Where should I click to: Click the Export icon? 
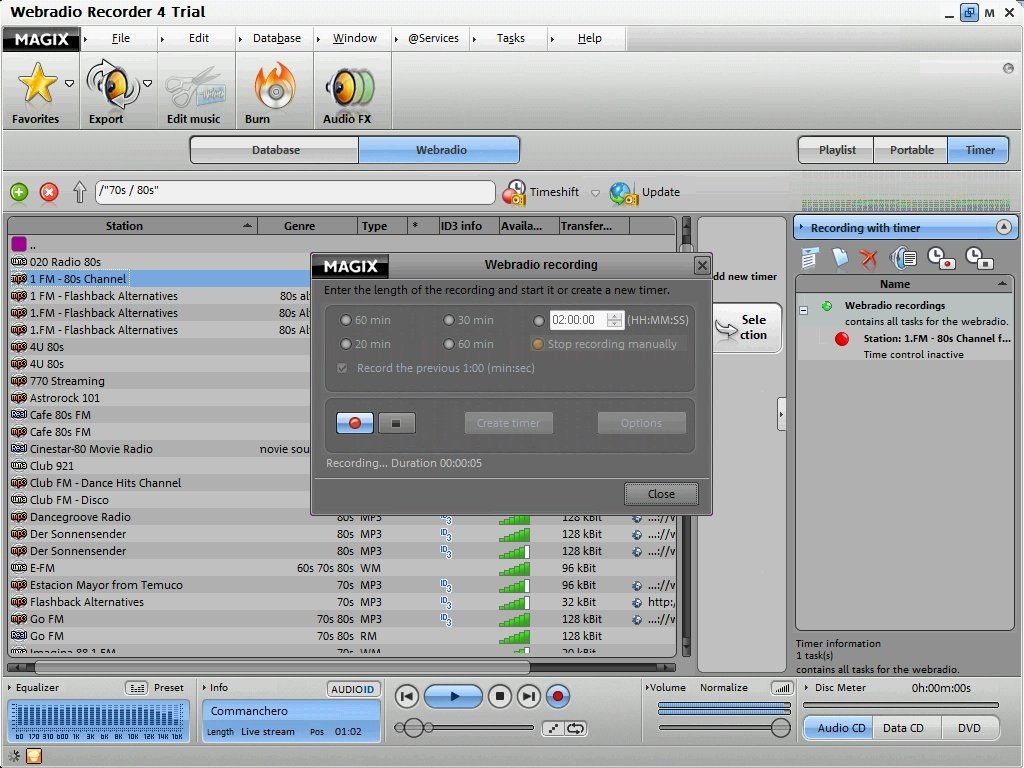pyautogui.click(x=110, y=90)
